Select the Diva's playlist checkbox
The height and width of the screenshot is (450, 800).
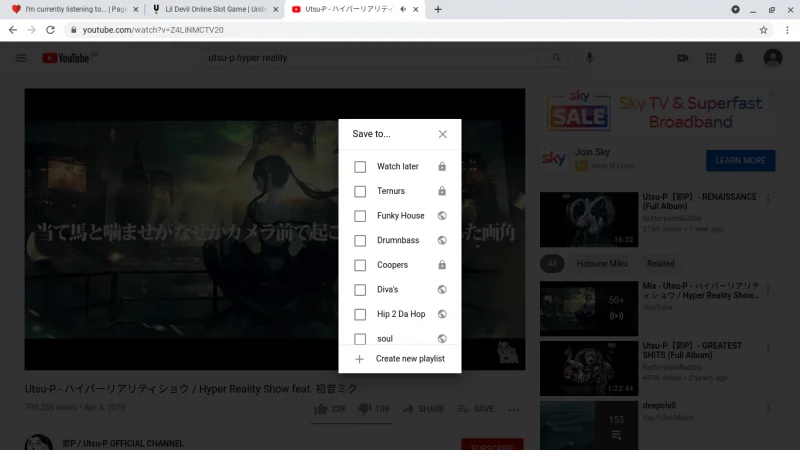tap(360, 290)
